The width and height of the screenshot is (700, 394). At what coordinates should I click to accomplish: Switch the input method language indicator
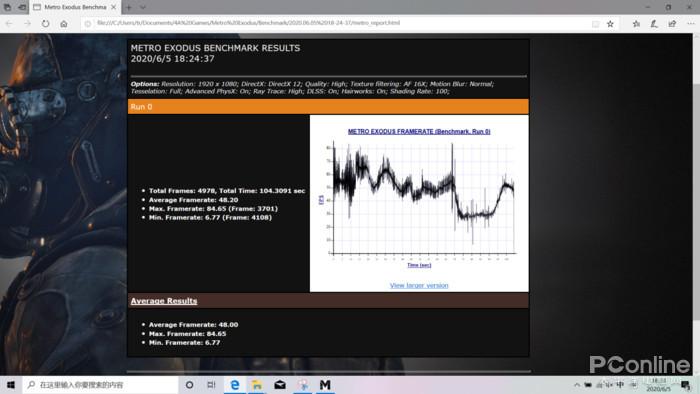[x=620, y=385]
